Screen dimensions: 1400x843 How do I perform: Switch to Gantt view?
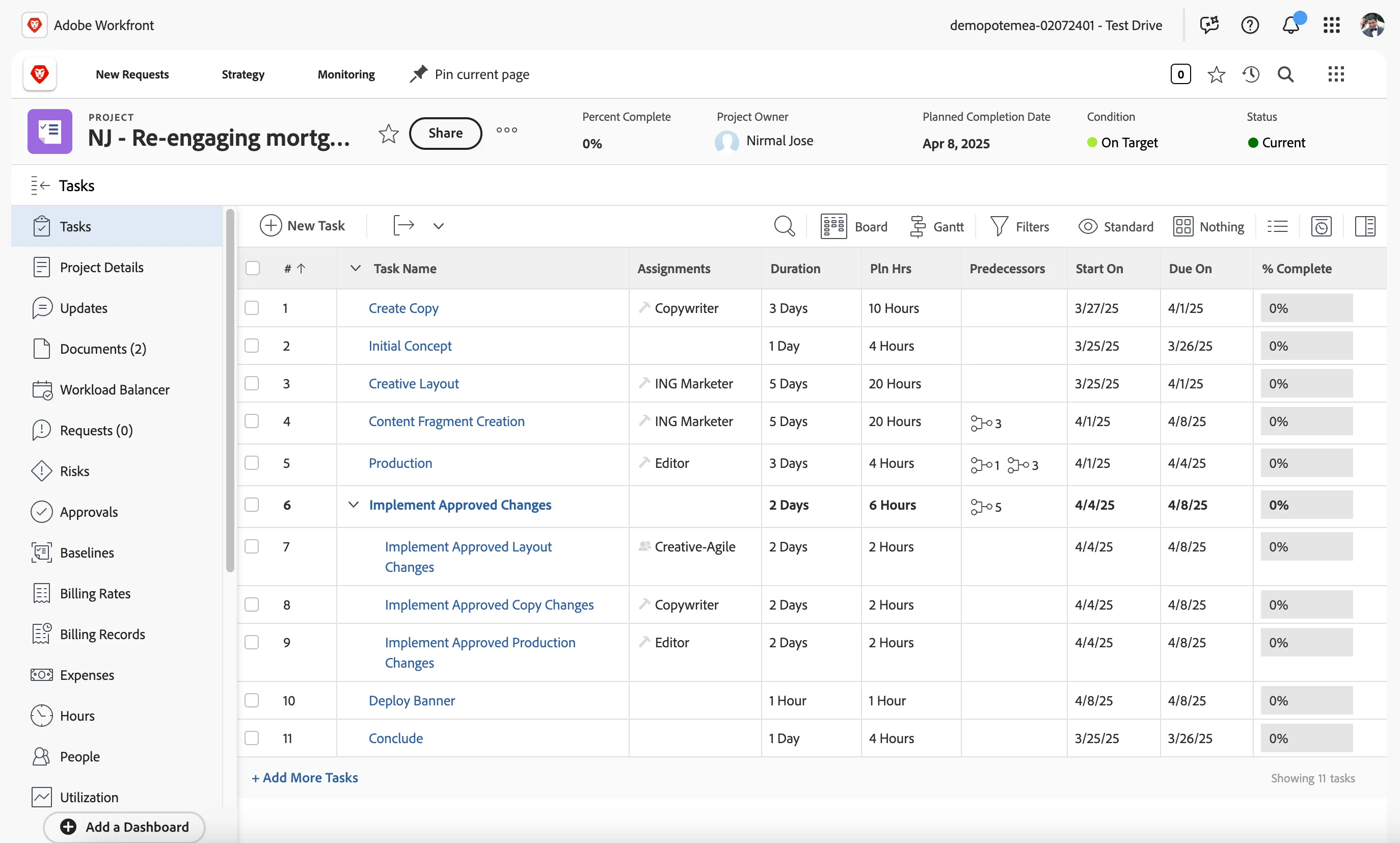(x=936, y=226)
